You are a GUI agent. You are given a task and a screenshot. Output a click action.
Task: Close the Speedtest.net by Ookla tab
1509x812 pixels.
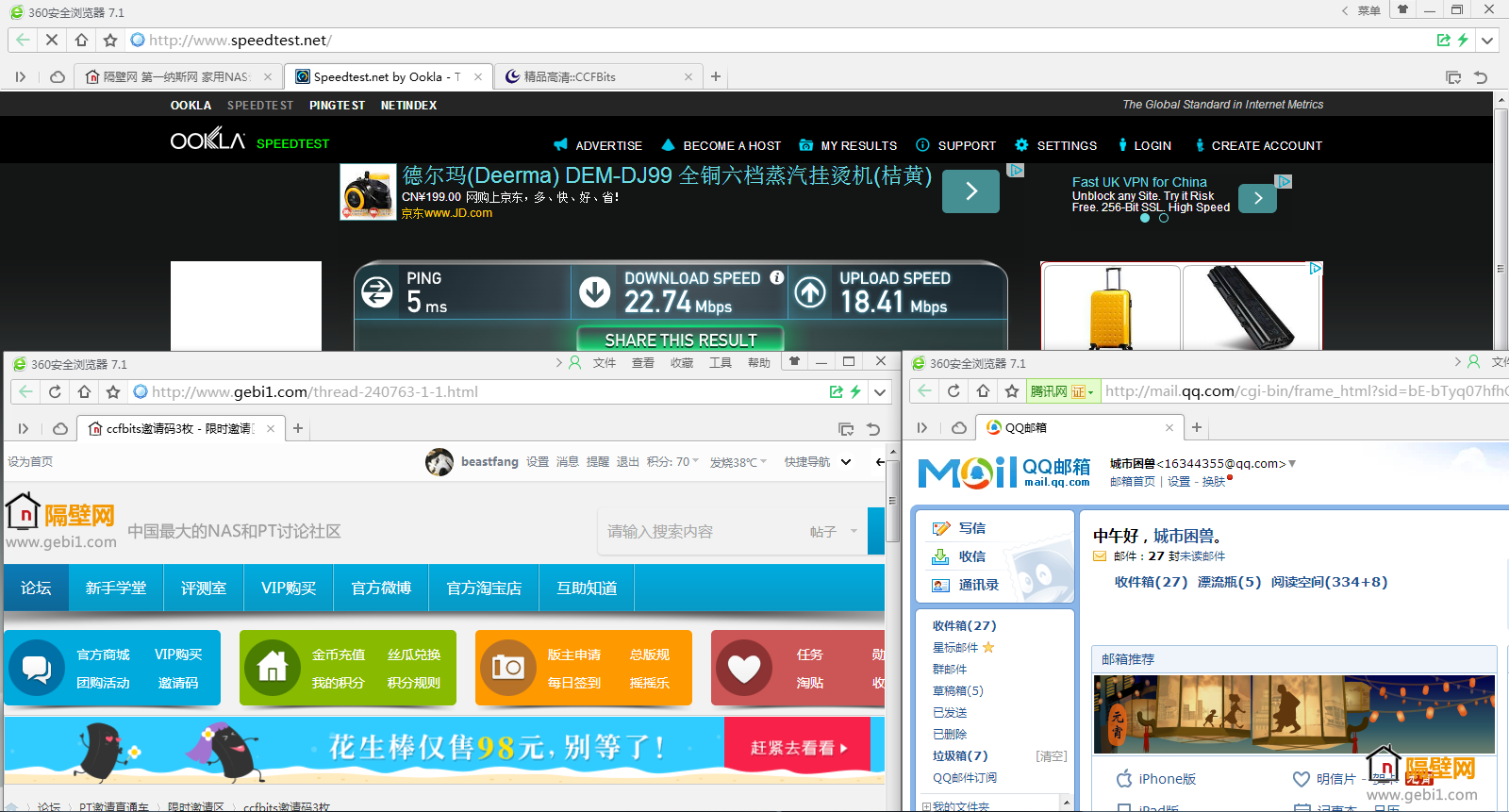(x=478, y=77)
